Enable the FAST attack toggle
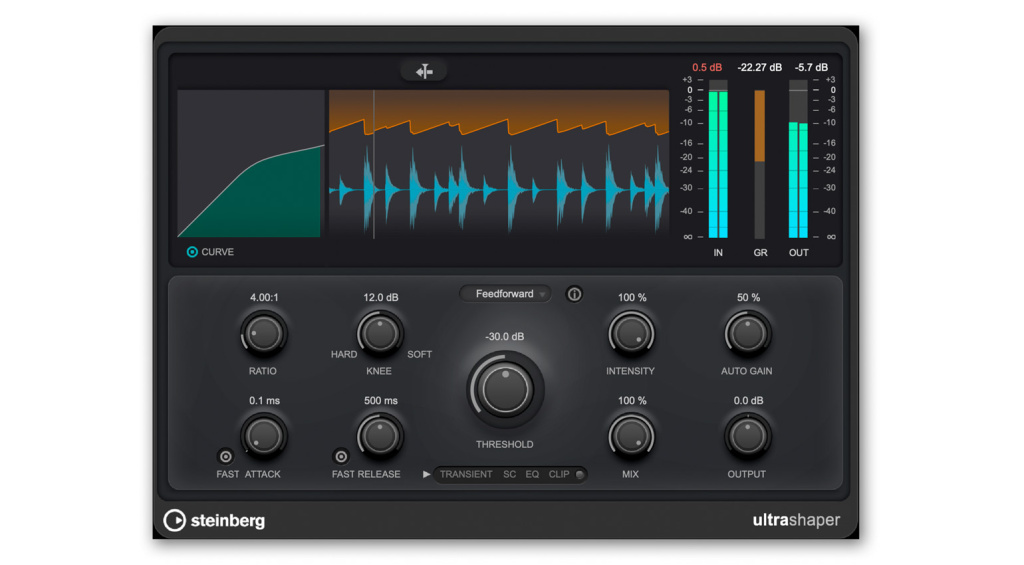 (226, 456)
